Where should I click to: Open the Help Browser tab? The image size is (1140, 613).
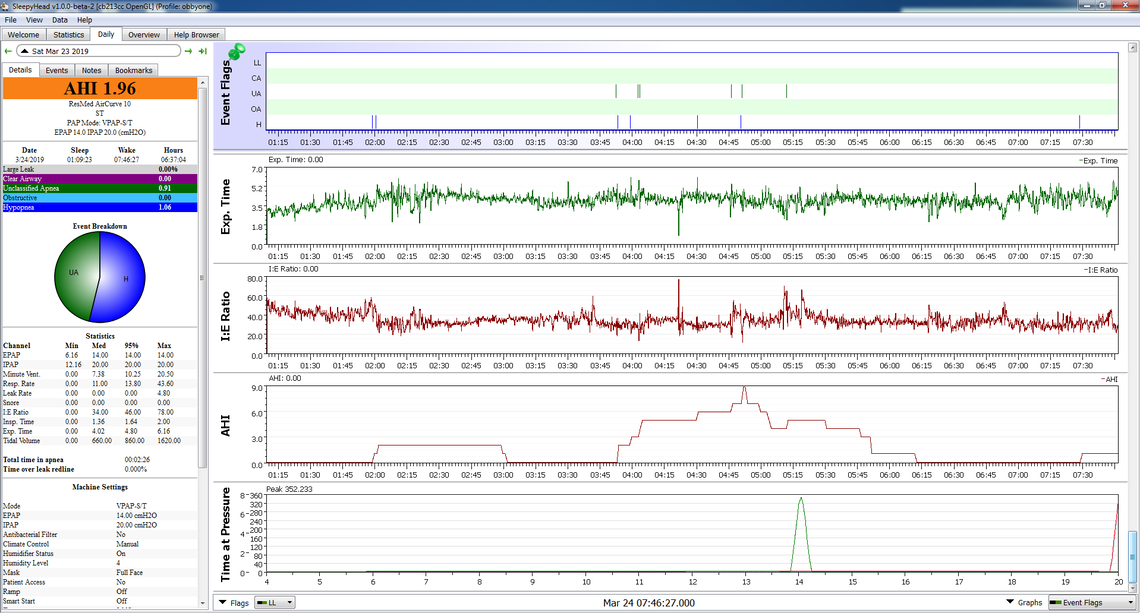(196, 34)
